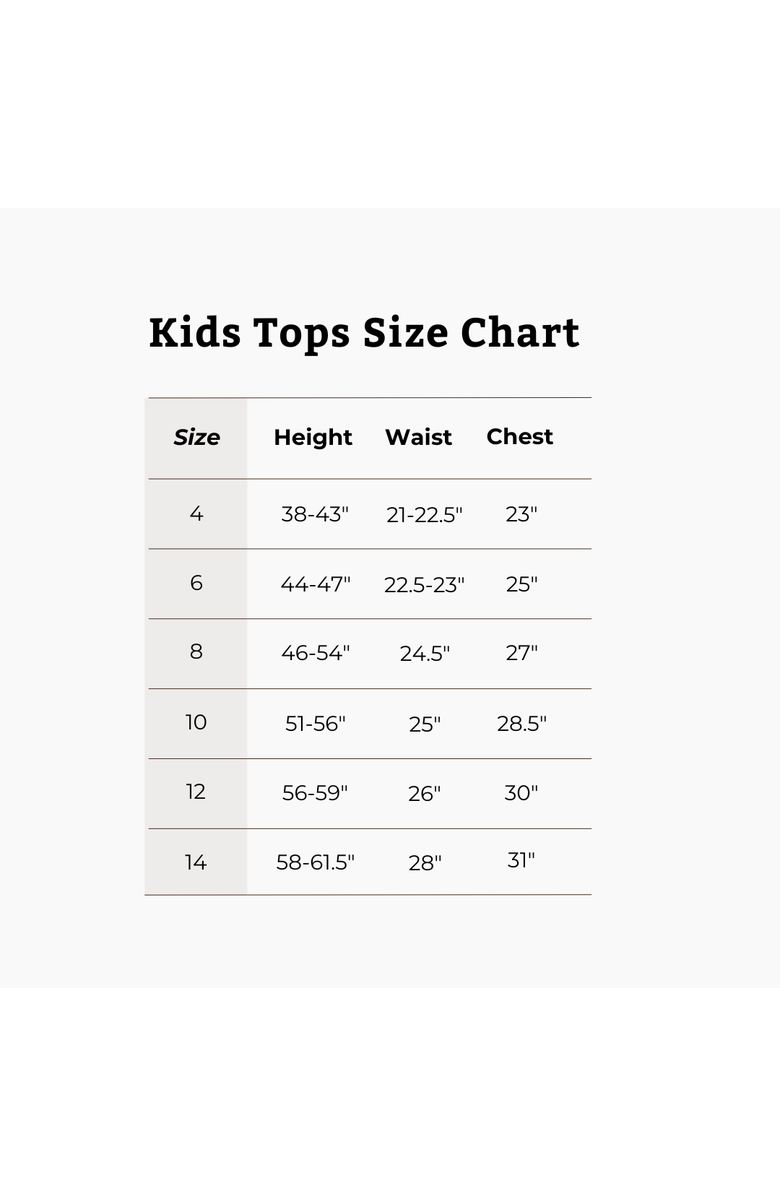Click the Size column header
This screenshot has width=780, height=1196.
tap(197, 438)
